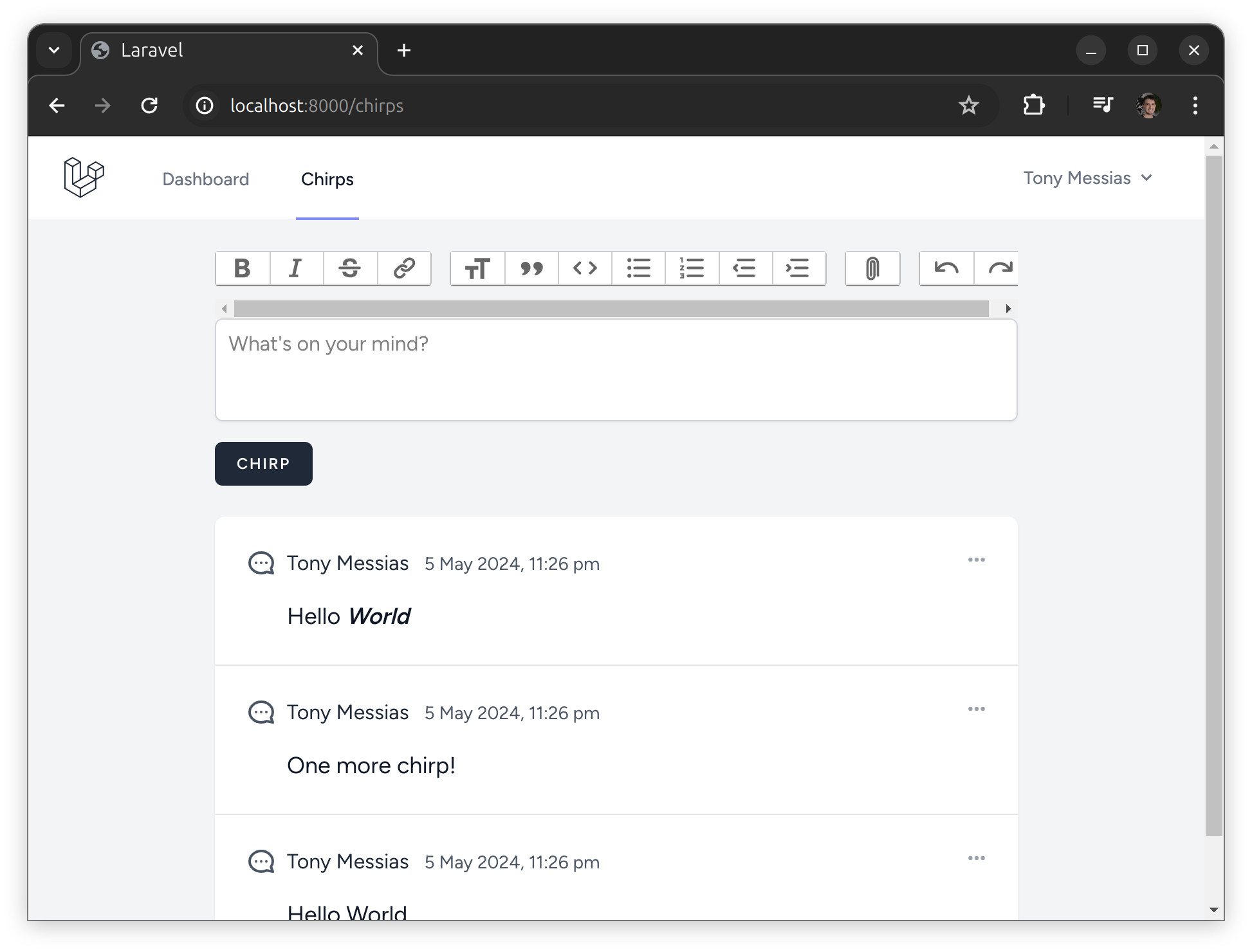Image resolution: width=1252 pixels, height=952 pixels.
Task: Click the unordered list icon
Action: (x=638, y=268)
